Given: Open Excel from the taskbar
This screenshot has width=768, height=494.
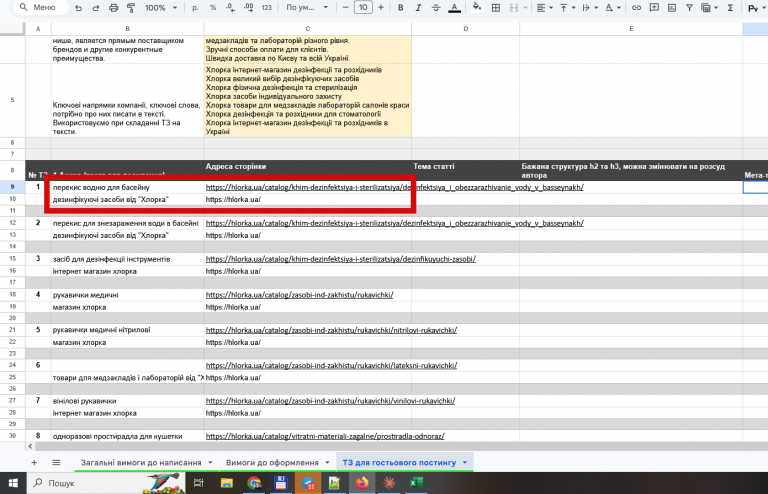Looking at the screenshot, I should 416,483.
